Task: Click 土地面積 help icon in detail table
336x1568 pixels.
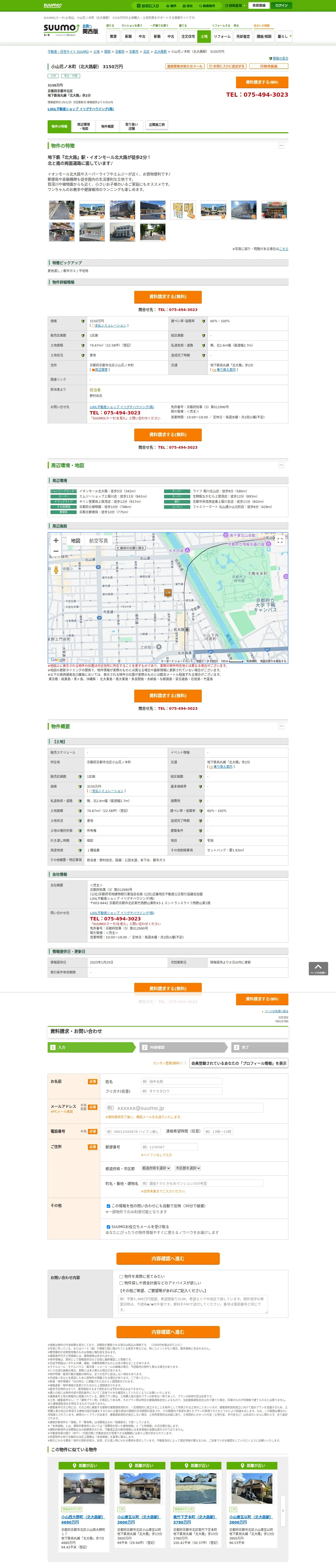Action: [83, 345]
